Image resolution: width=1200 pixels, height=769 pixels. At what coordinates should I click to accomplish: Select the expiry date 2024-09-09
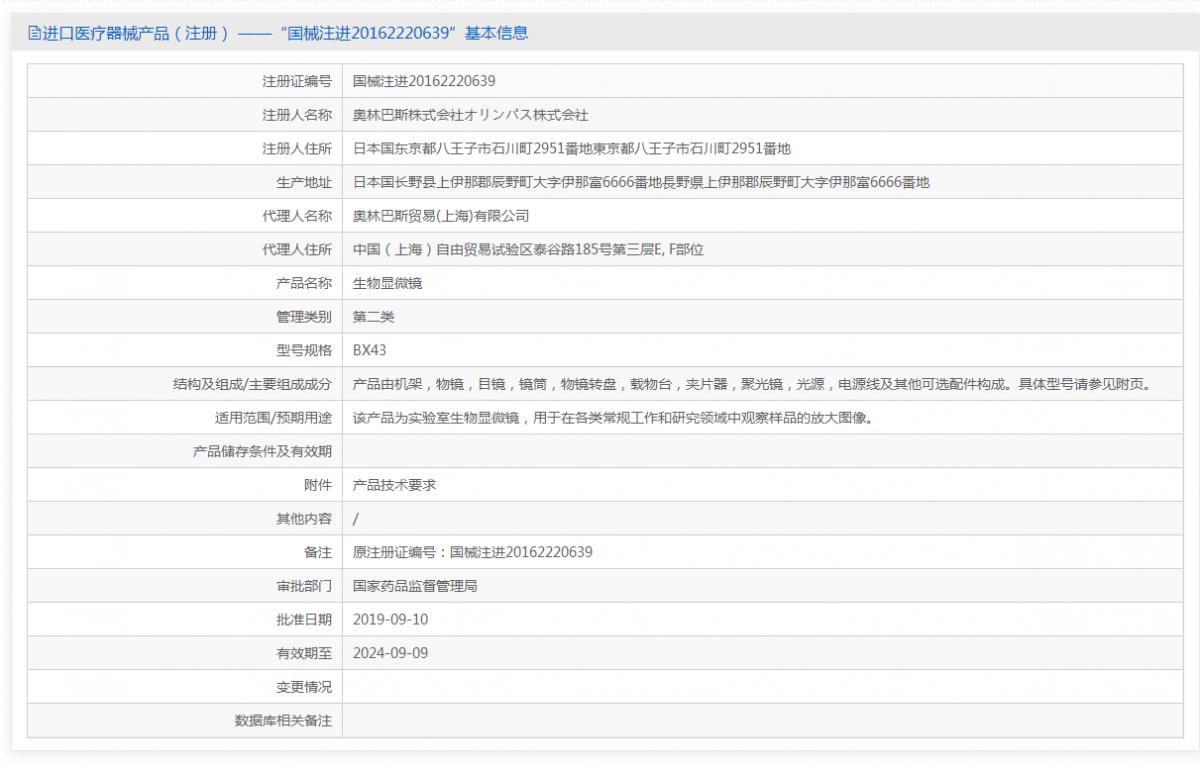pos(391,653)
